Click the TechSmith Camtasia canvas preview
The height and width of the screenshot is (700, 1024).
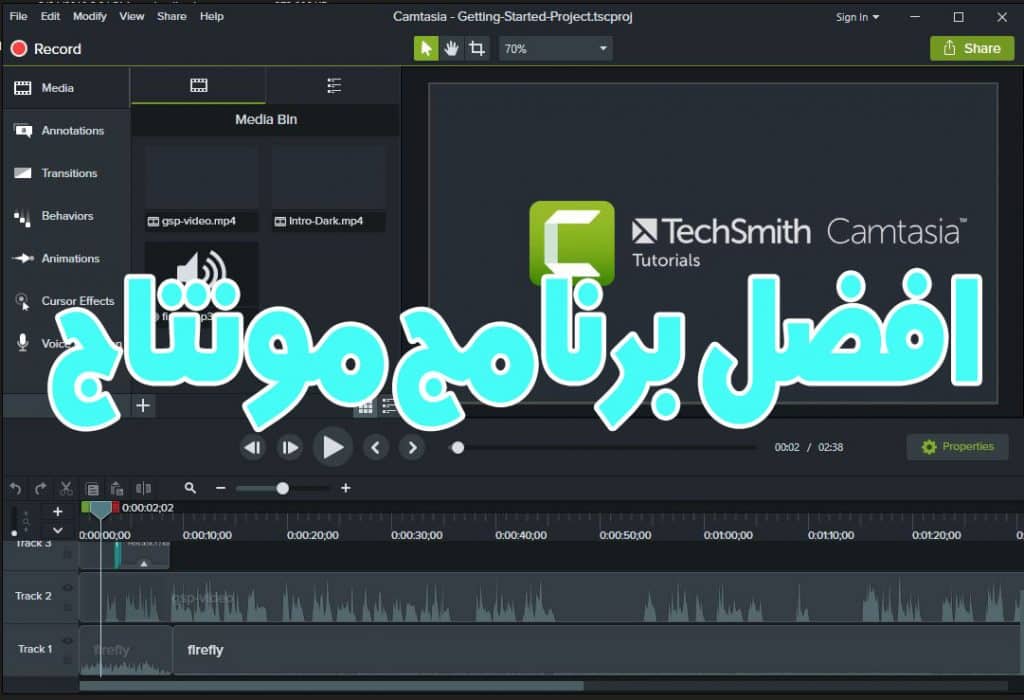[x=713, y=243]
